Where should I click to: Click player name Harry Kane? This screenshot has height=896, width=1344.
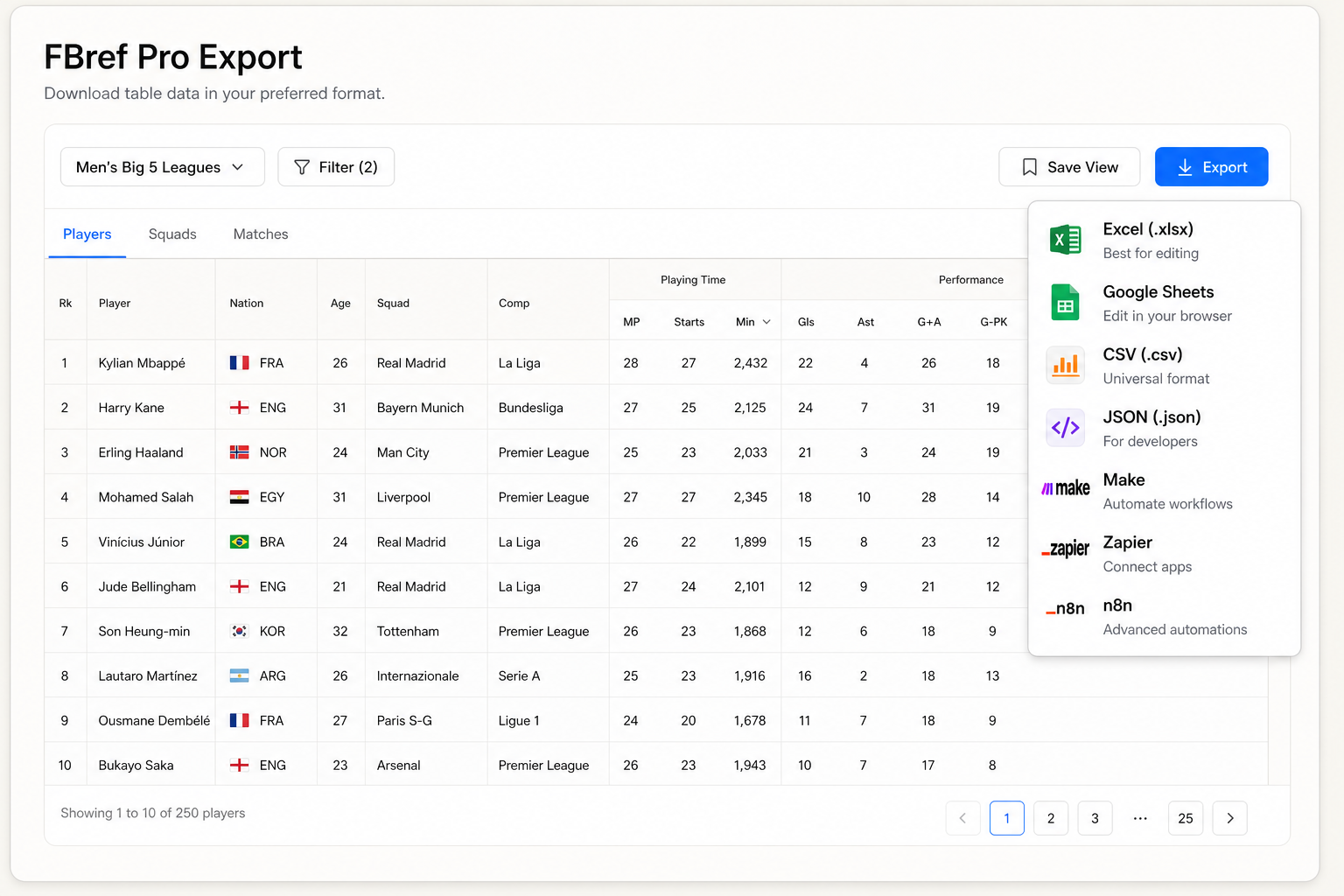coord(131,408)
